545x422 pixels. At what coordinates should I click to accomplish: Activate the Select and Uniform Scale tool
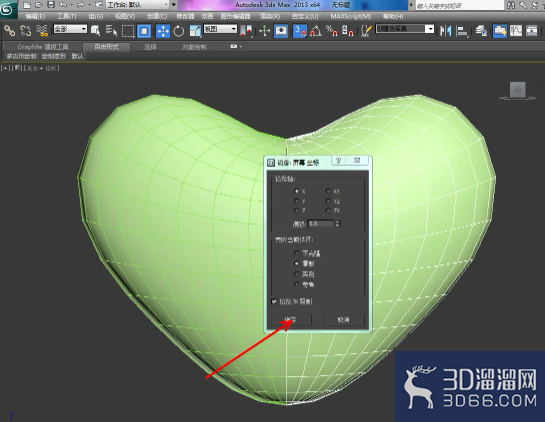pyautogui.click(x=195, y=31)
